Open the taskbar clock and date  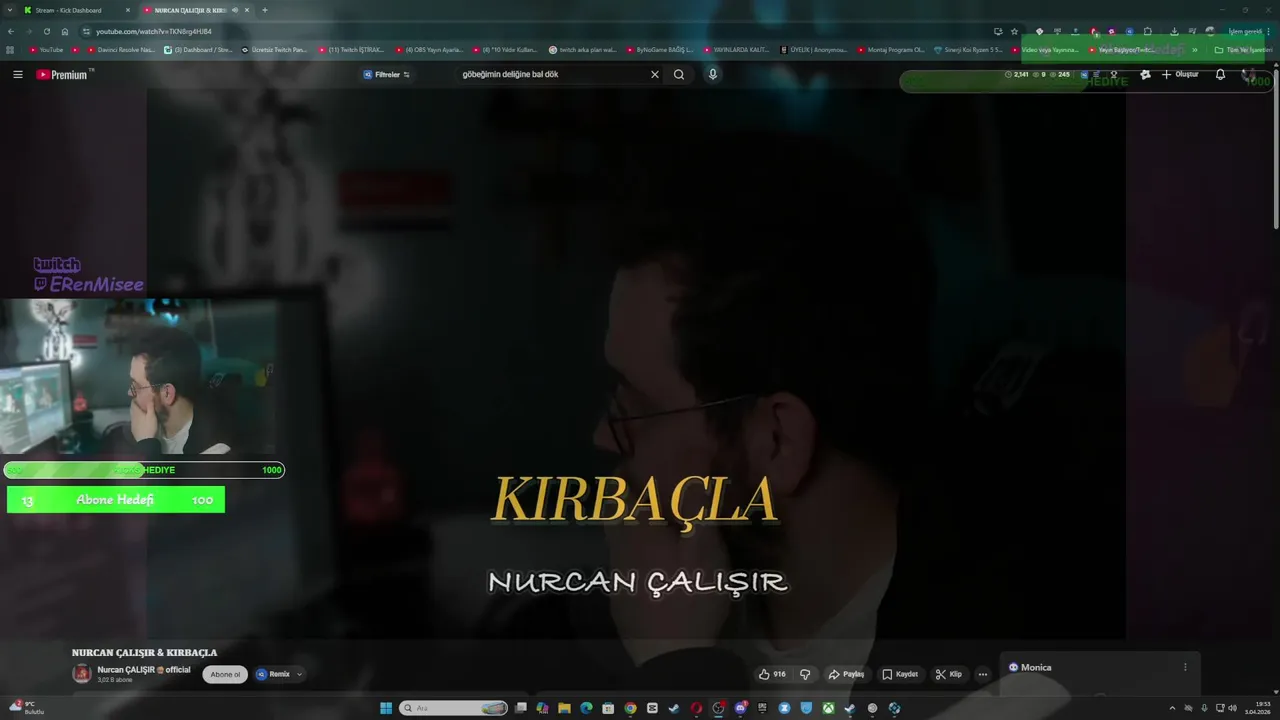coord(1257,708)
